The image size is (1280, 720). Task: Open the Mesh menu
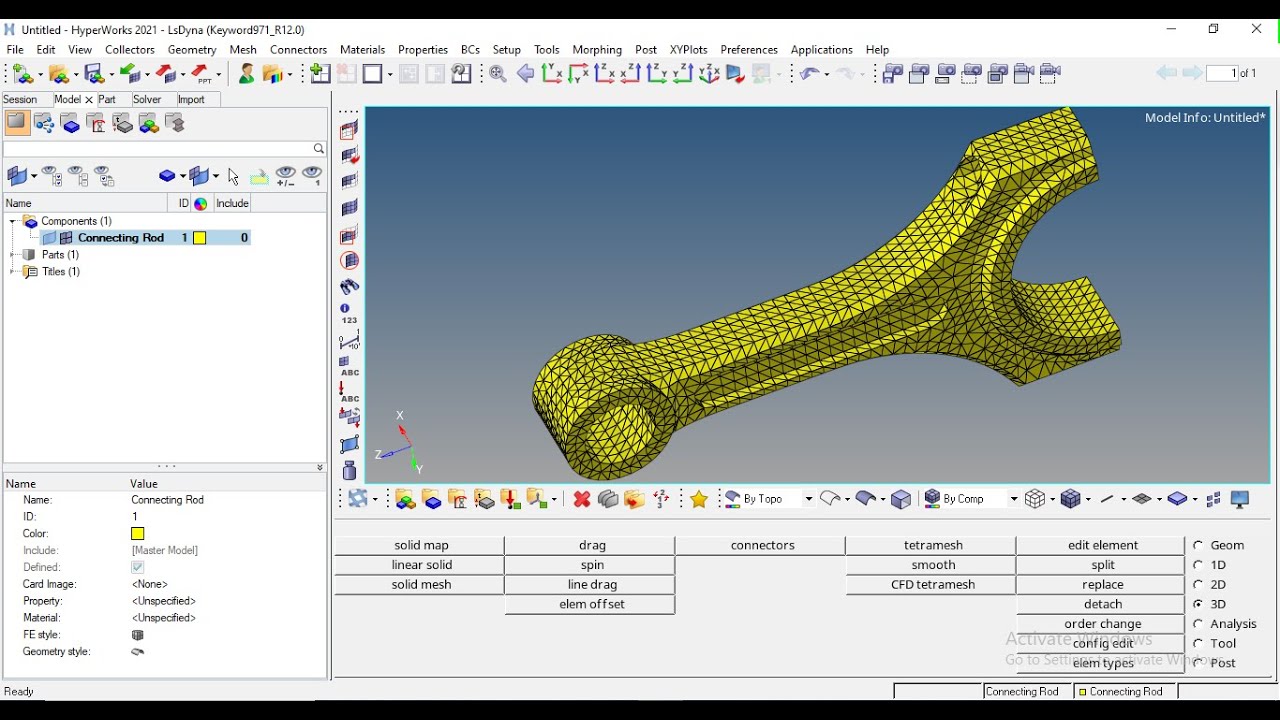coord(243,49)
